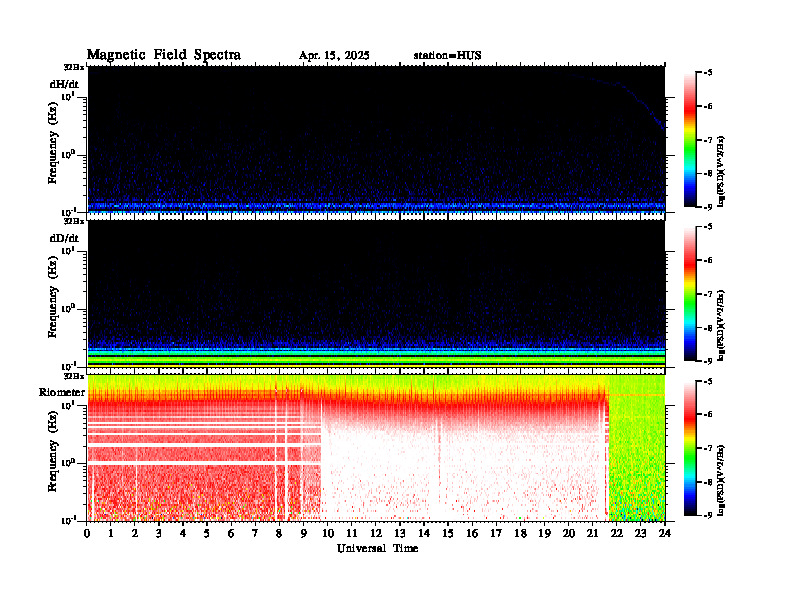Click hour 21 on time axis
The width and height of the screenshot is (792, 612).
[592, 533]
